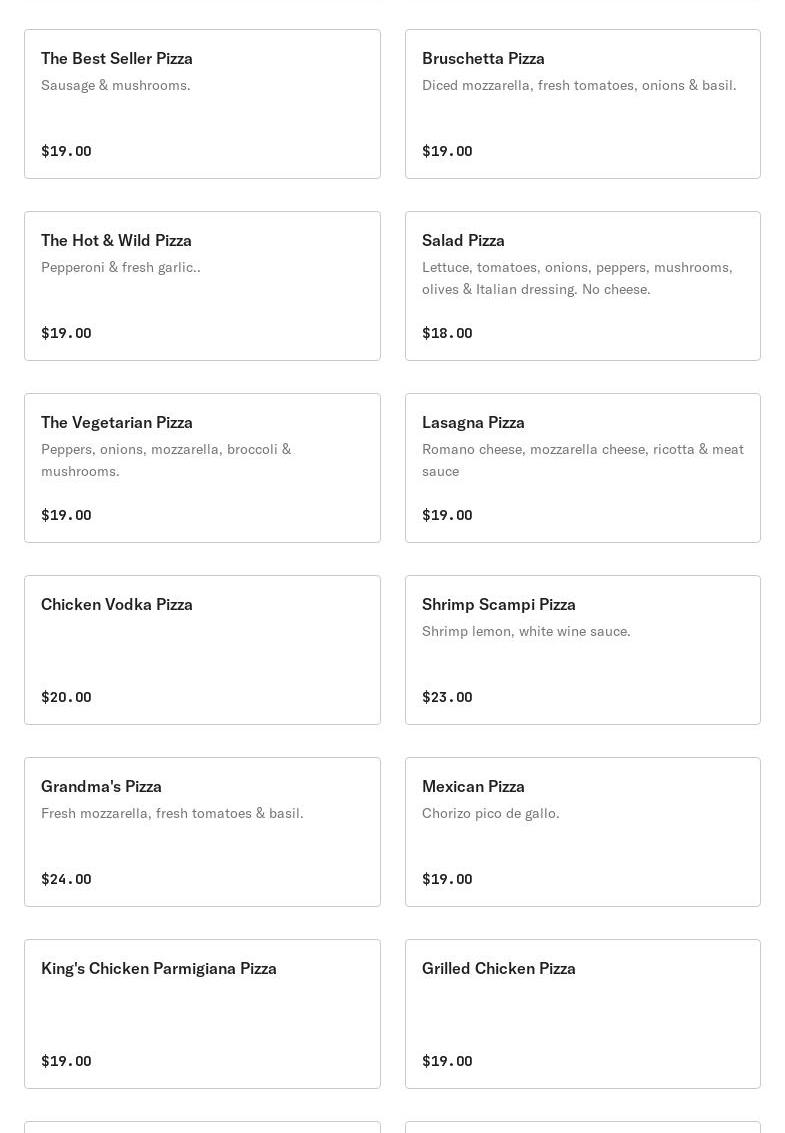Click the $18.00 Salad Pizza price
785x1133 pixels.
coord(447,333)
